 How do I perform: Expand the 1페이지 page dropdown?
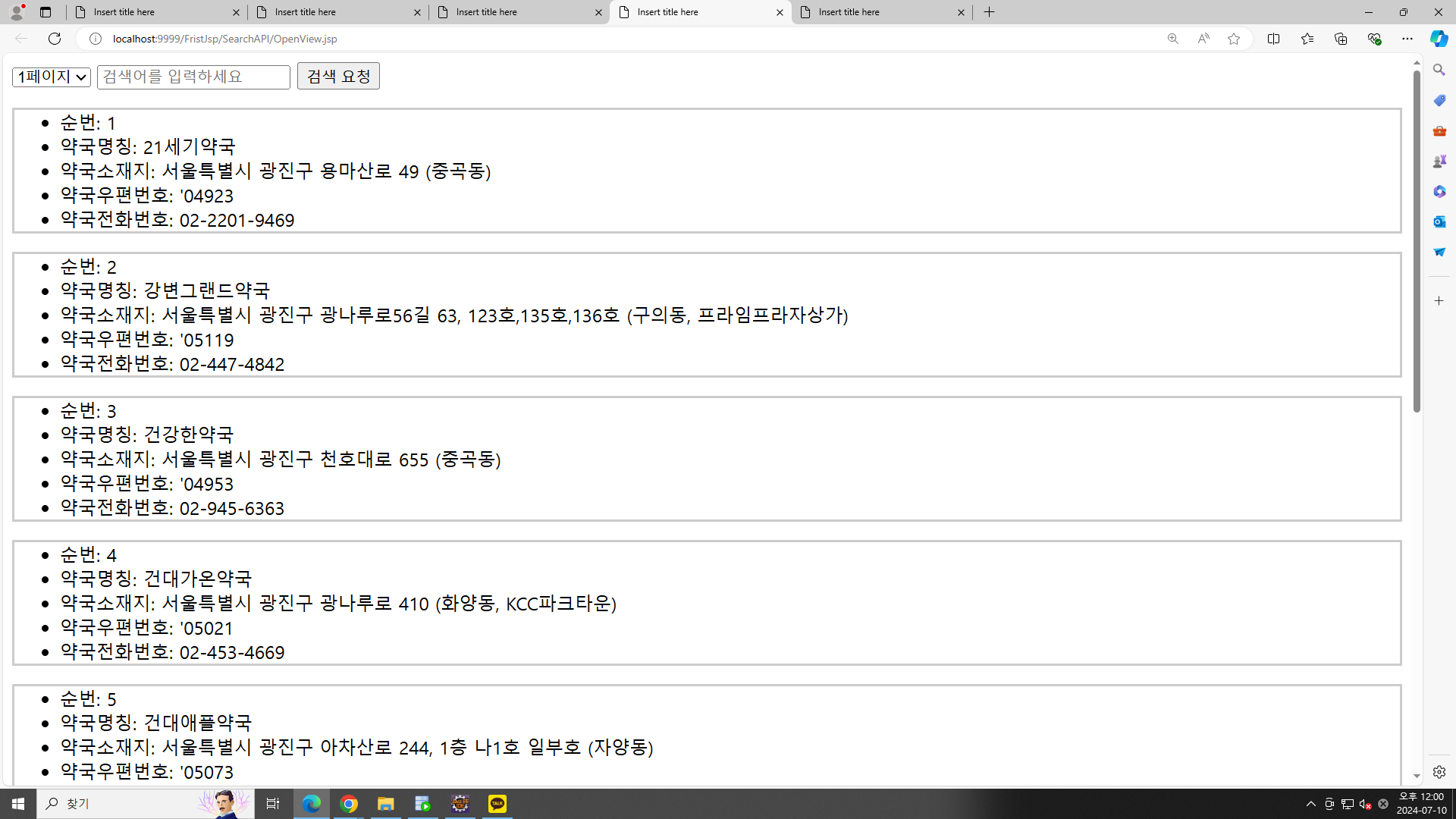tap(52, 77)
